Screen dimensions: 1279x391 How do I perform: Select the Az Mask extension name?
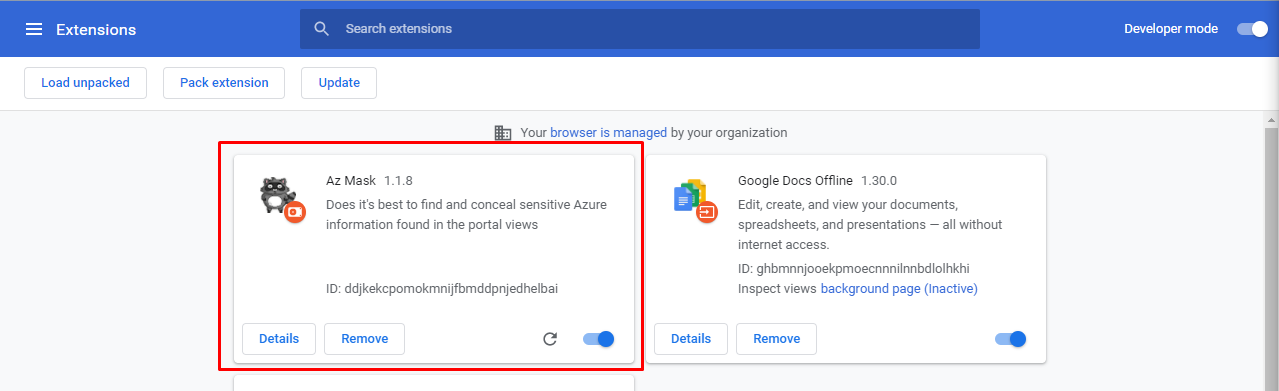pyautogui.click(x=351, y=181)
